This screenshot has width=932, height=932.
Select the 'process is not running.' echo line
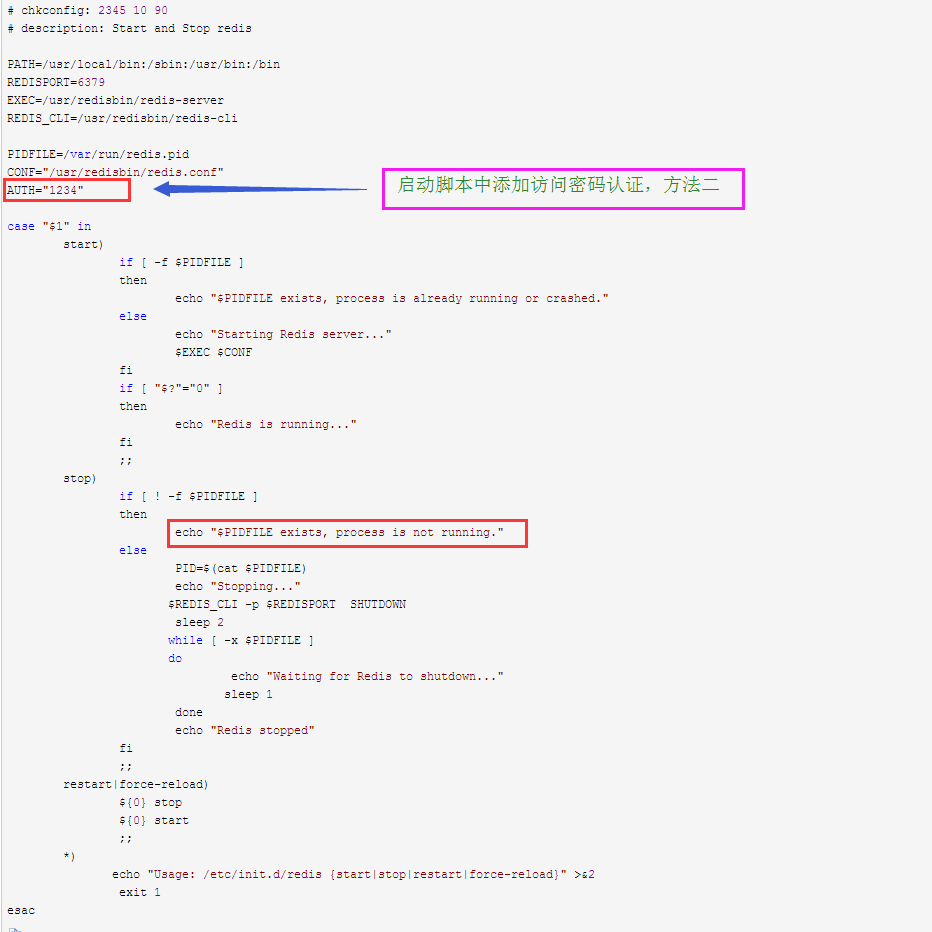tap(339, 533)
